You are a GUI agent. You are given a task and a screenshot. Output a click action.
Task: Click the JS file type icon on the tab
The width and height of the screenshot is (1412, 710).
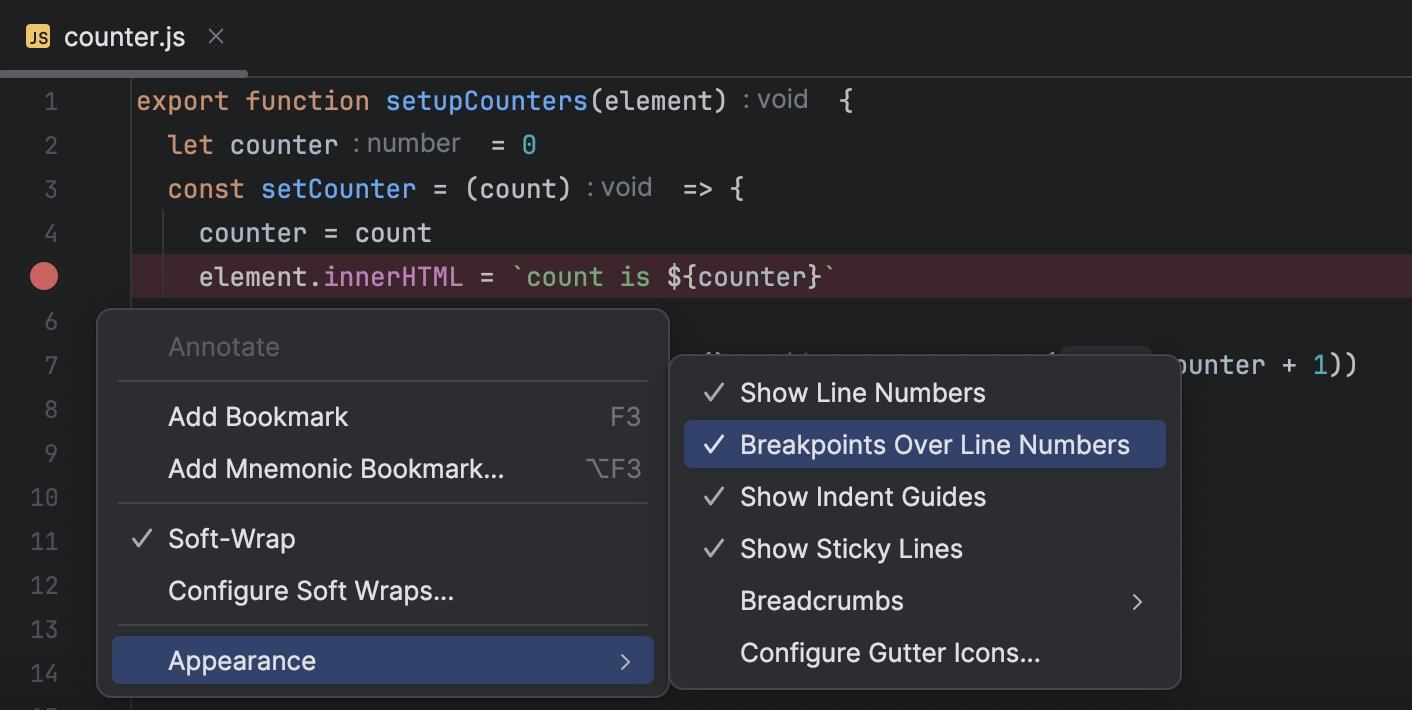pyautogui.click(x=38, y=37)
